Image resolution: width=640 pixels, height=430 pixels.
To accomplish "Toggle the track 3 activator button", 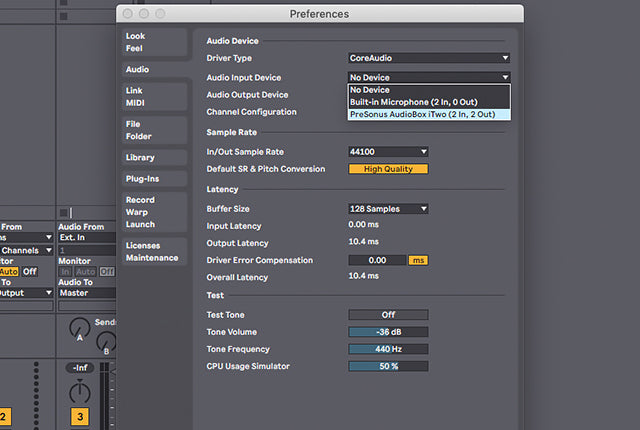I will coord(80,417).
